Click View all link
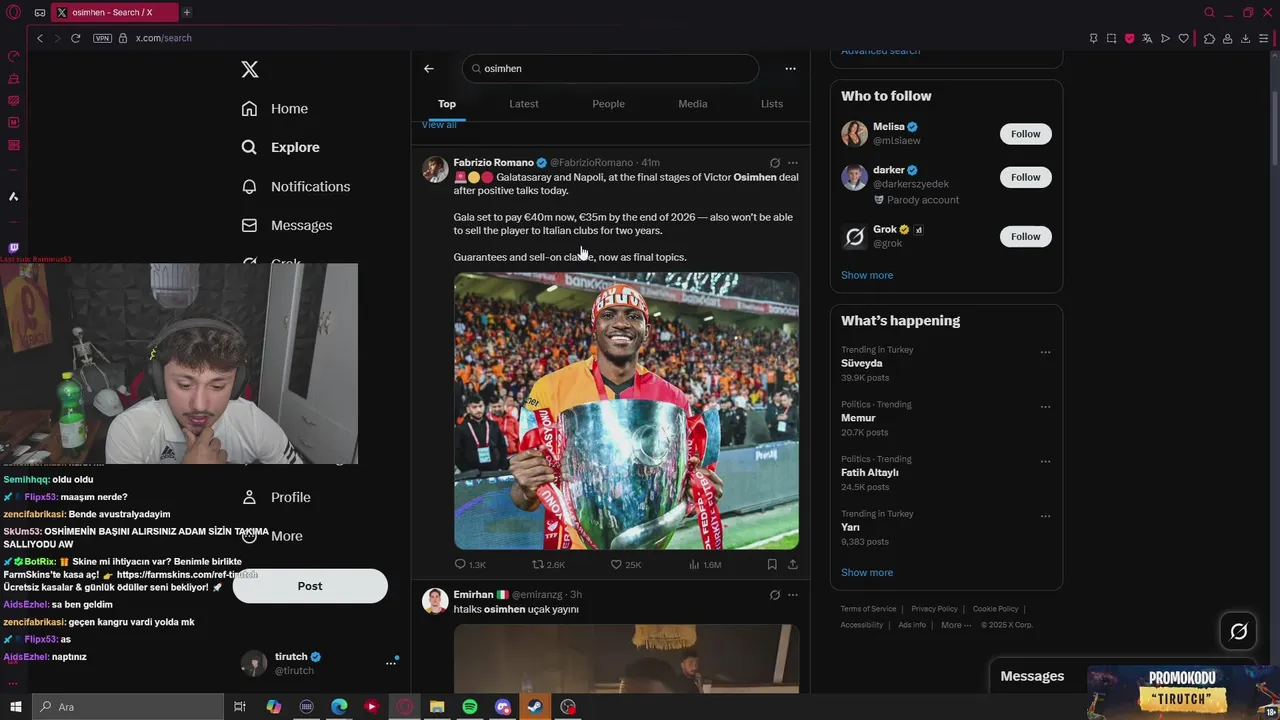The image size is (1280, 720). click(x=439, y=125)
